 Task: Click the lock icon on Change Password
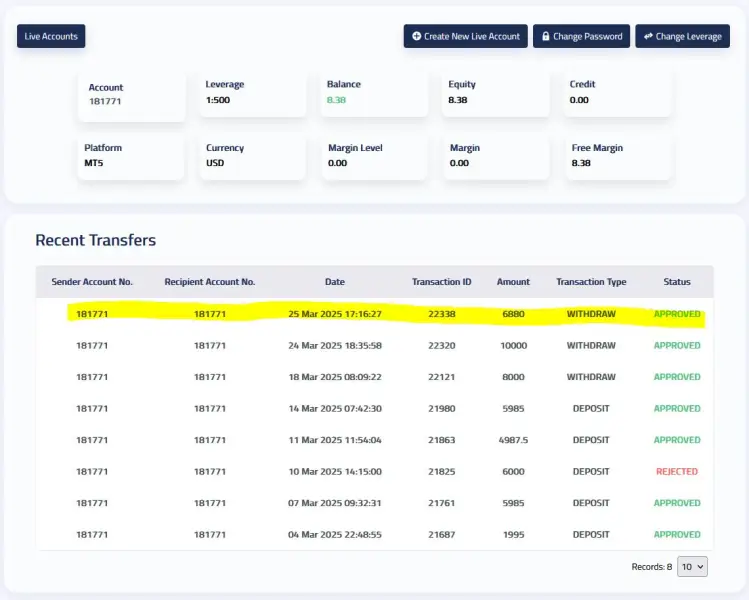[x=546, y=36]
